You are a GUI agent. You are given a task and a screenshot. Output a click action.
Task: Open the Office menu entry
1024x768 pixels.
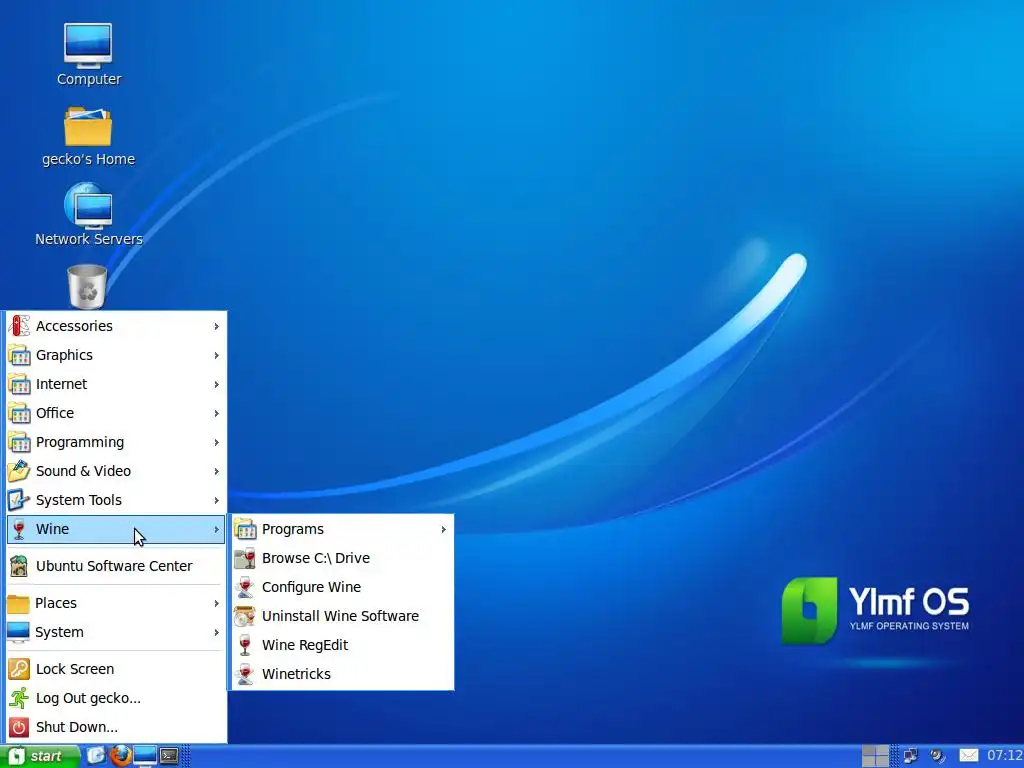[x=116, y=413]
